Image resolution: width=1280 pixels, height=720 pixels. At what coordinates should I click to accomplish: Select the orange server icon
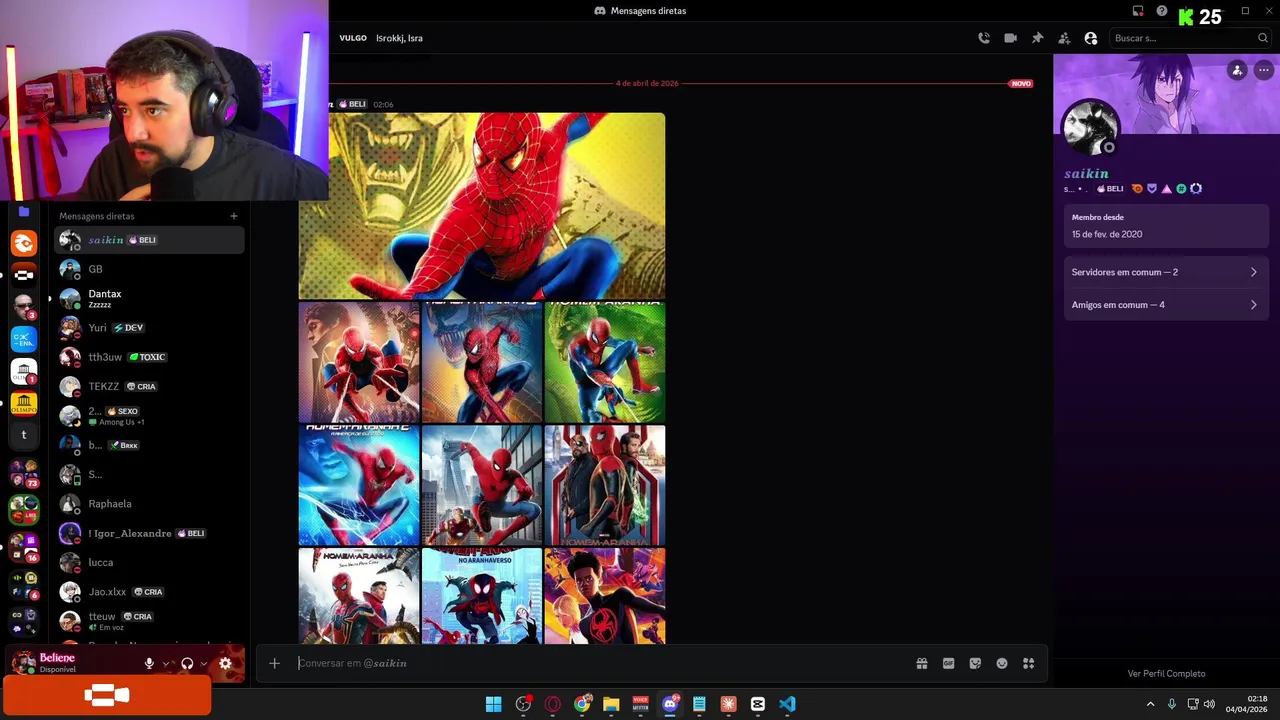click(x=24, y=243)
